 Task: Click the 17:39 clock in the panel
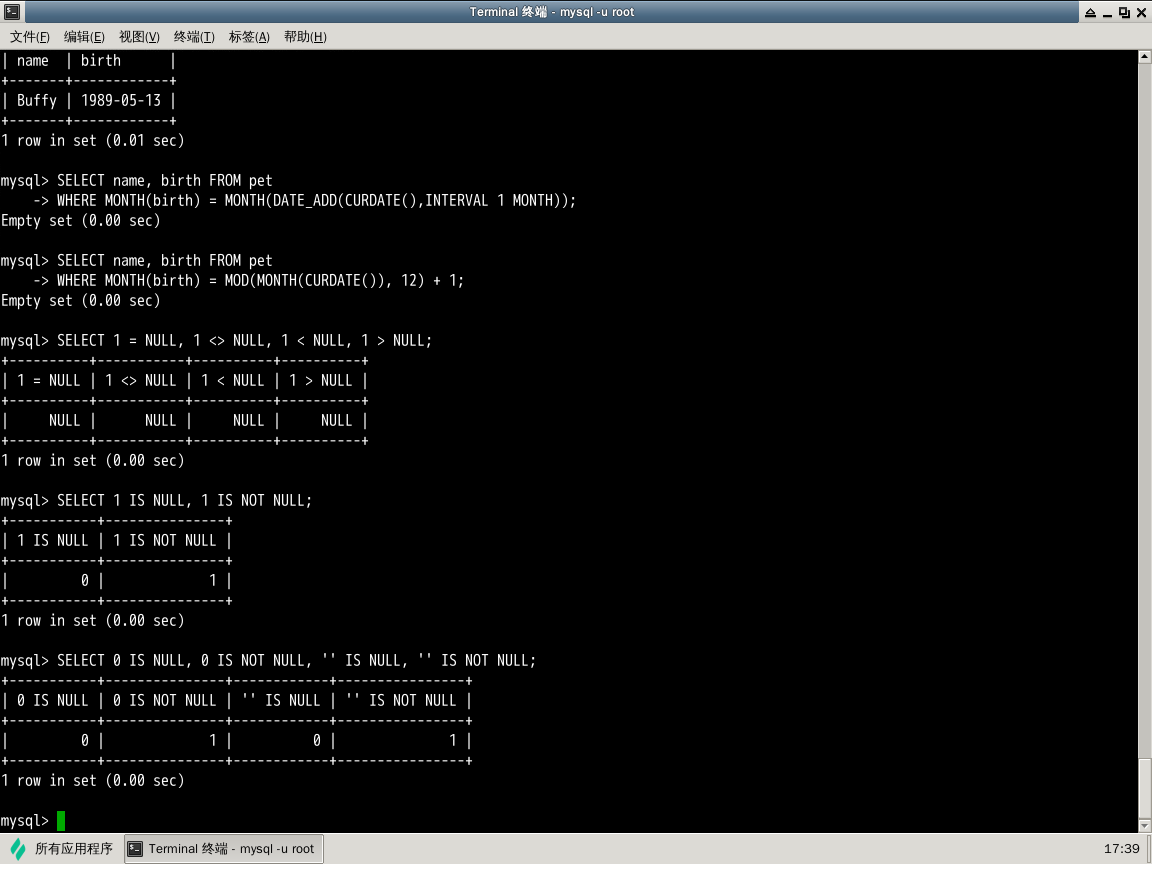tap(1121, 849)
